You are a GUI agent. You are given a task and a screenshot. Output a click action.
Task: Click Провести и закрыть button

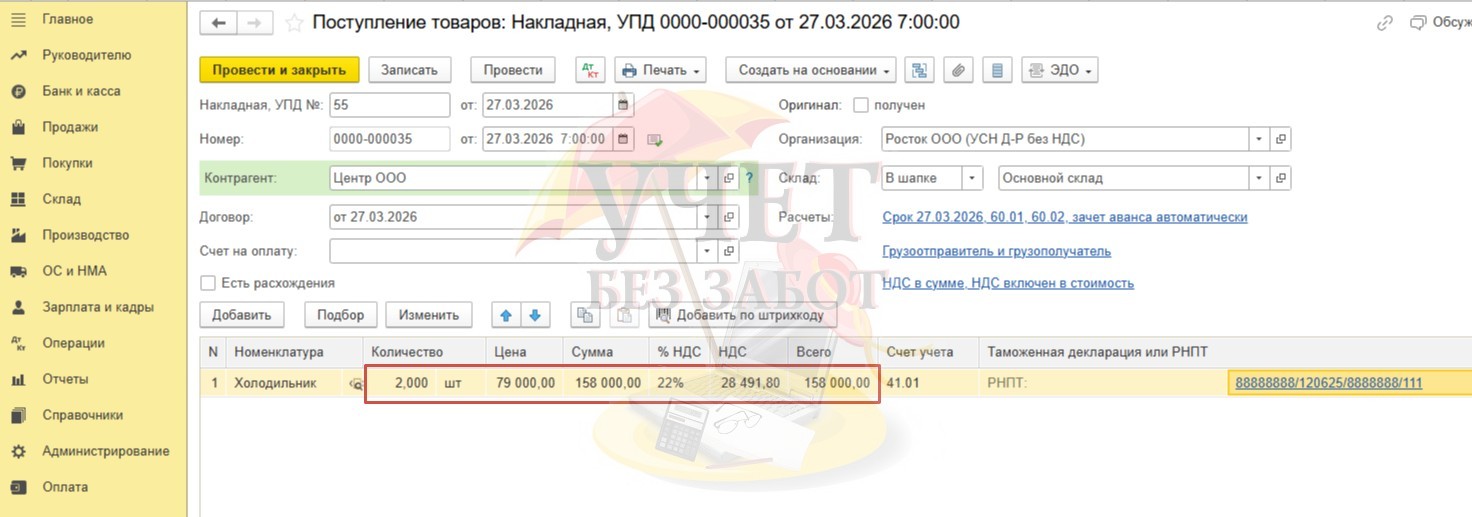pyautogui.click(x=279, y=70)
